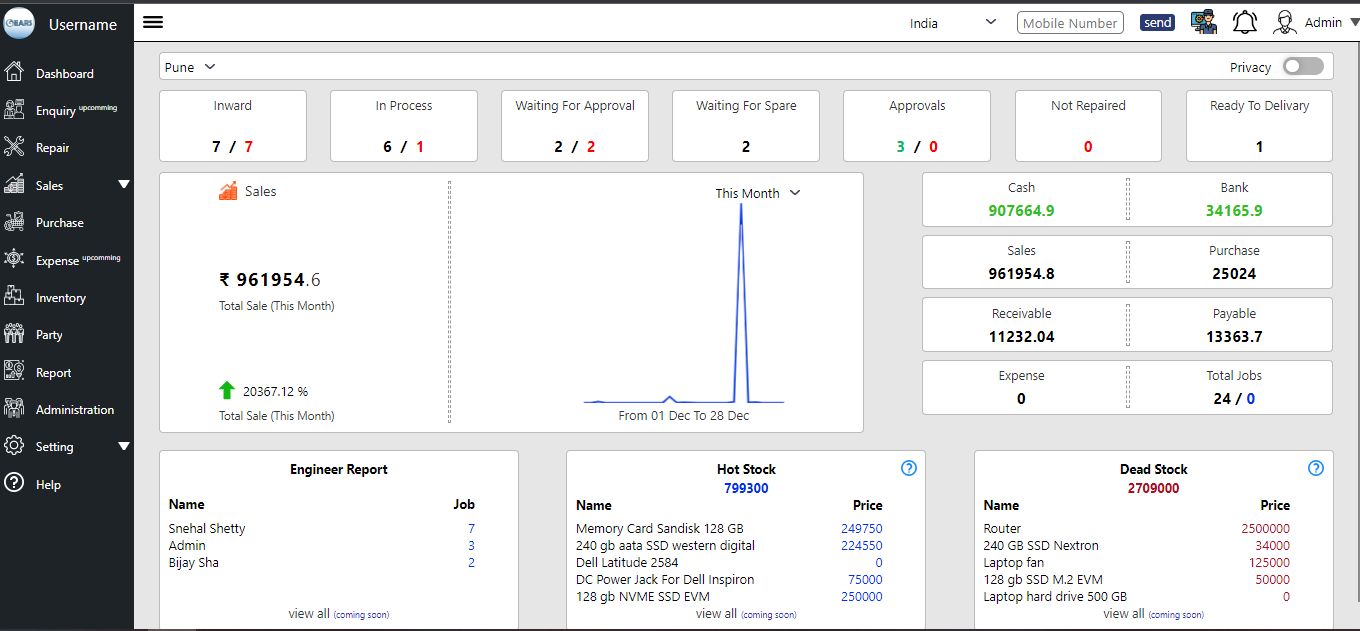Image resolution: width=1360 pixels, height=631 pixels.
Task: Click the notifications bell icon
Action: [x=1244, y=21]
